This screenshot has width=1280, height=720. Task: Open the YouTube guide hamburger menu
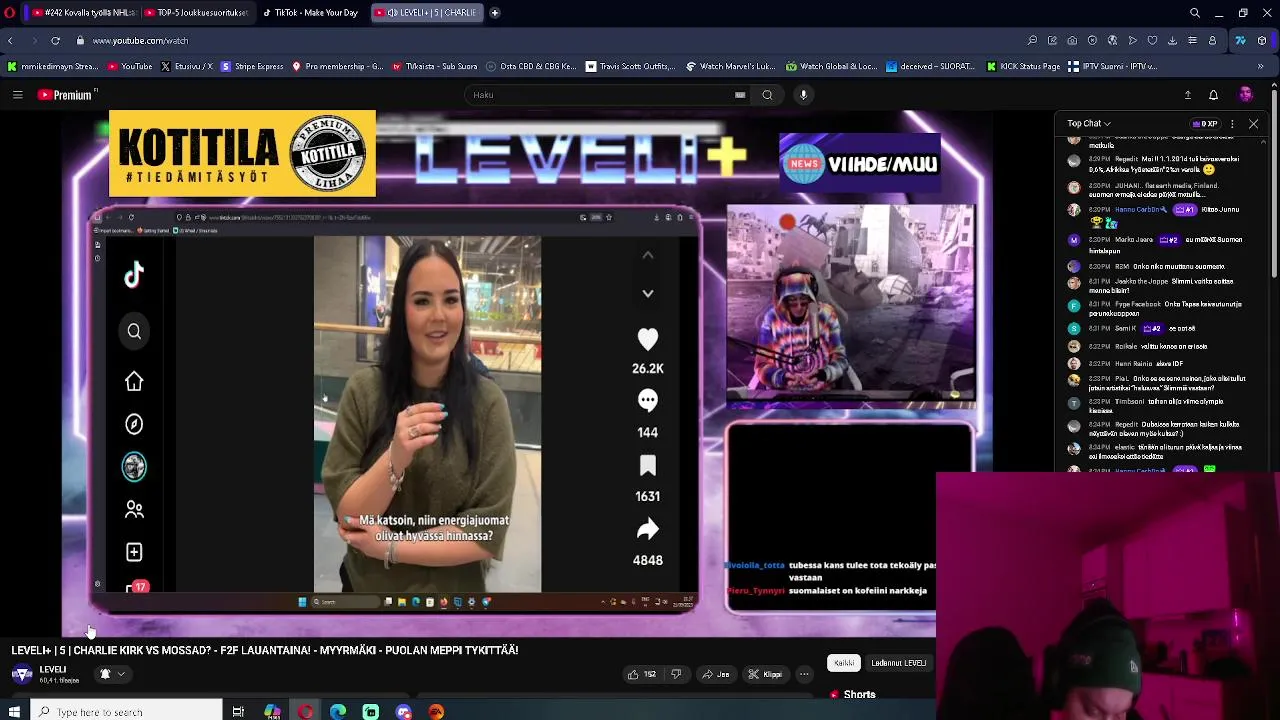[17, 95]
